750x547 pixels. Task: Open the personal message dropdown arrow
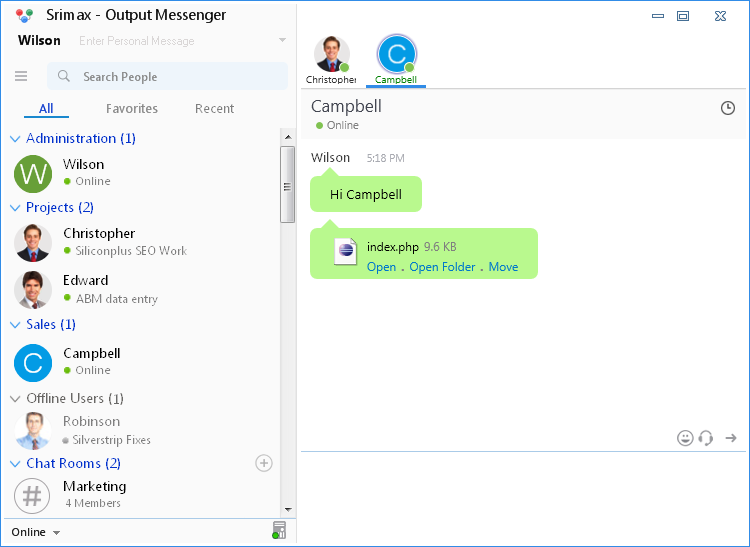click(282, 41)
